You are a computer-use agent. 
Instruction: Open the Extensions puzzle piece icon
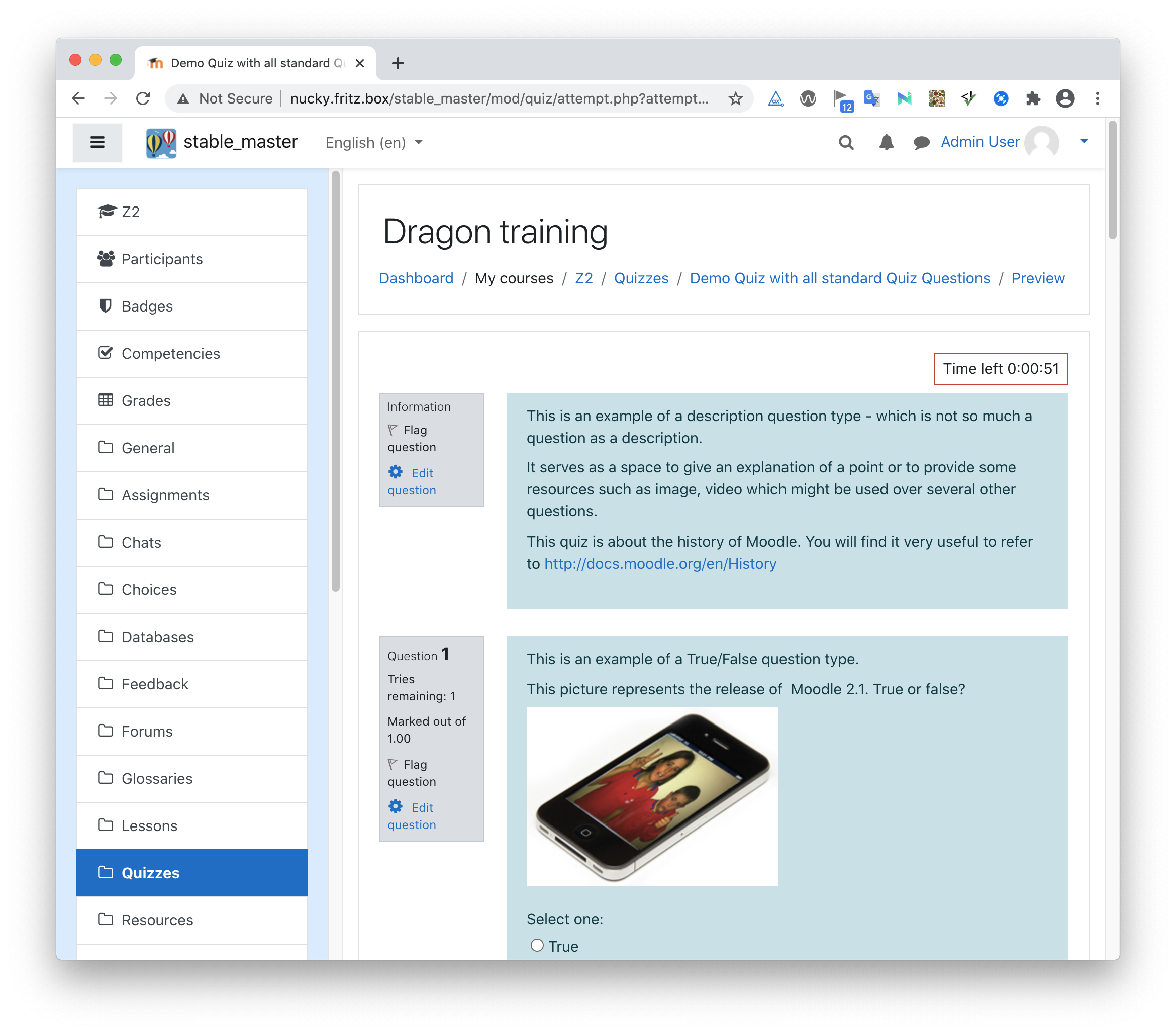1033,98
